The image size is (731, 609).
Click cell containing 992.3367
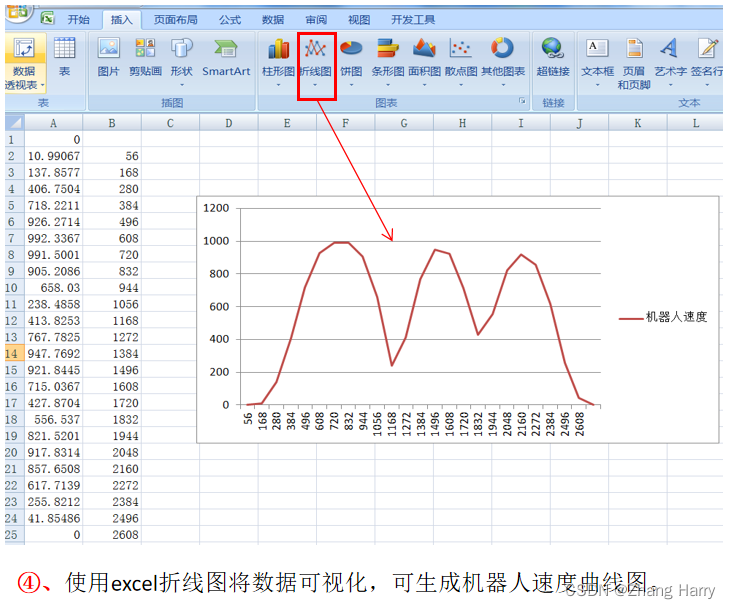(54, 238)
